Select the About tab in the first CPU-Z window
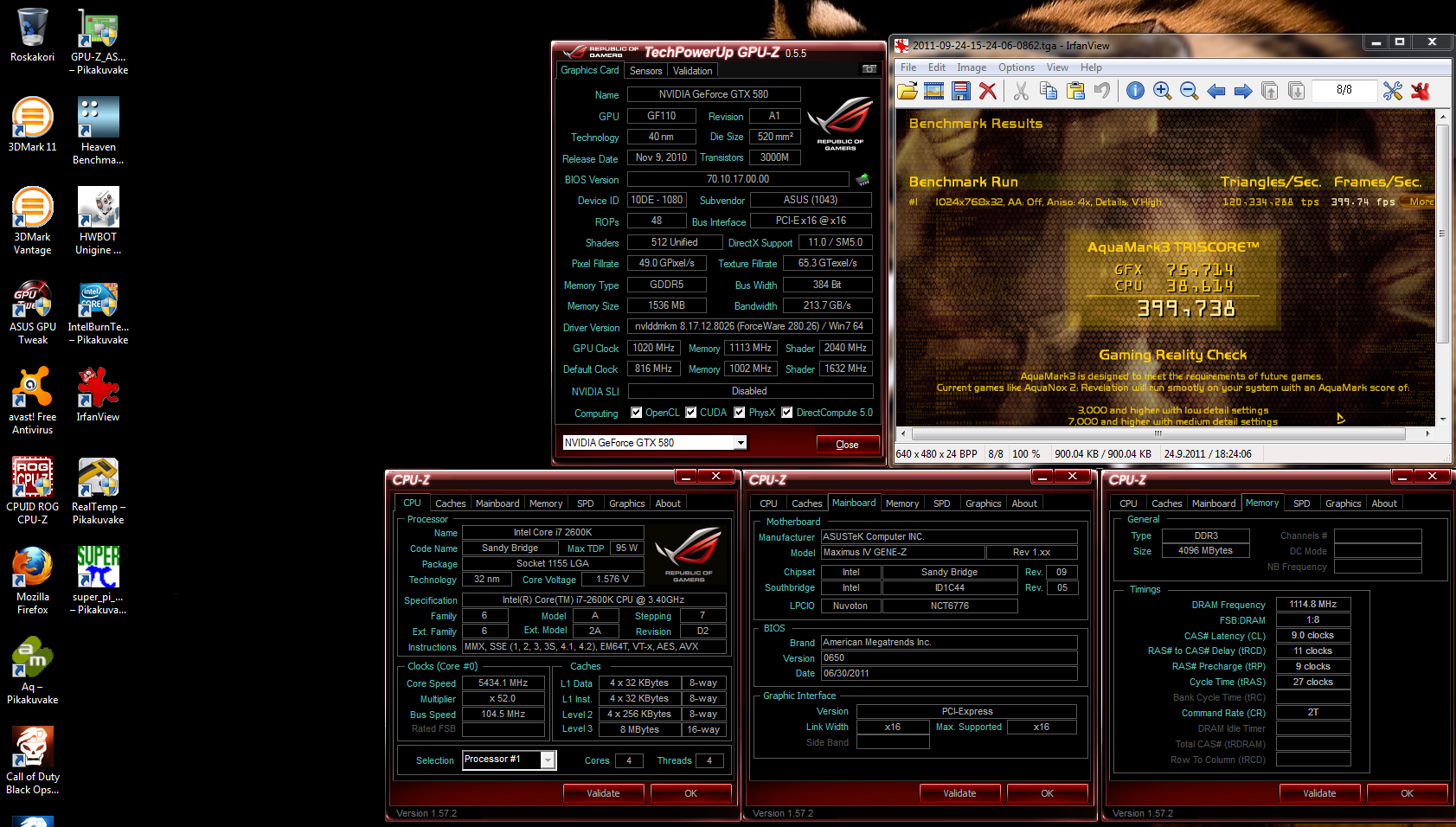 click(668, 503)
